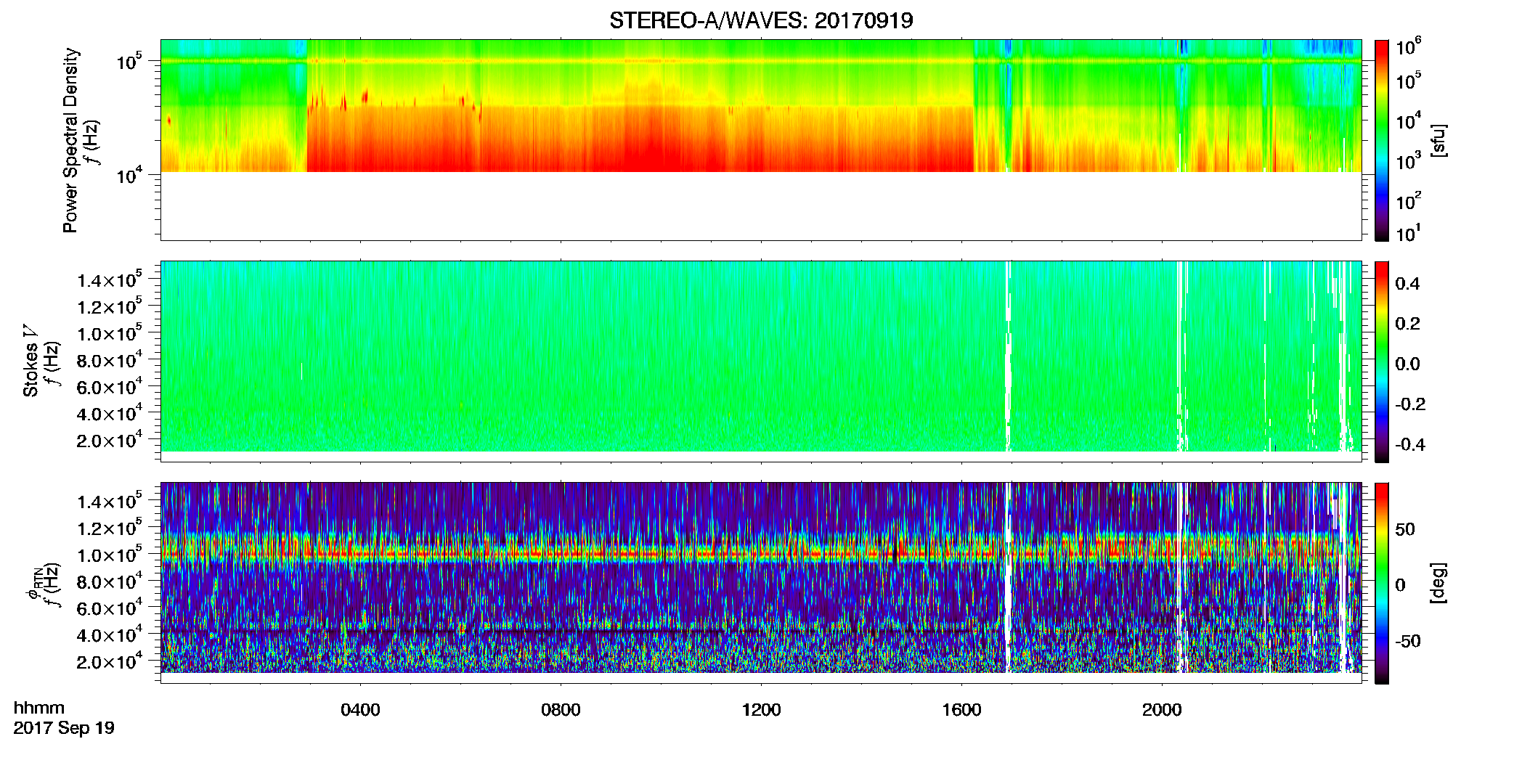This screenshot has height=784, width=1522.
Task: Click the phi RTN degrees colorbar
Action: 1381,583
